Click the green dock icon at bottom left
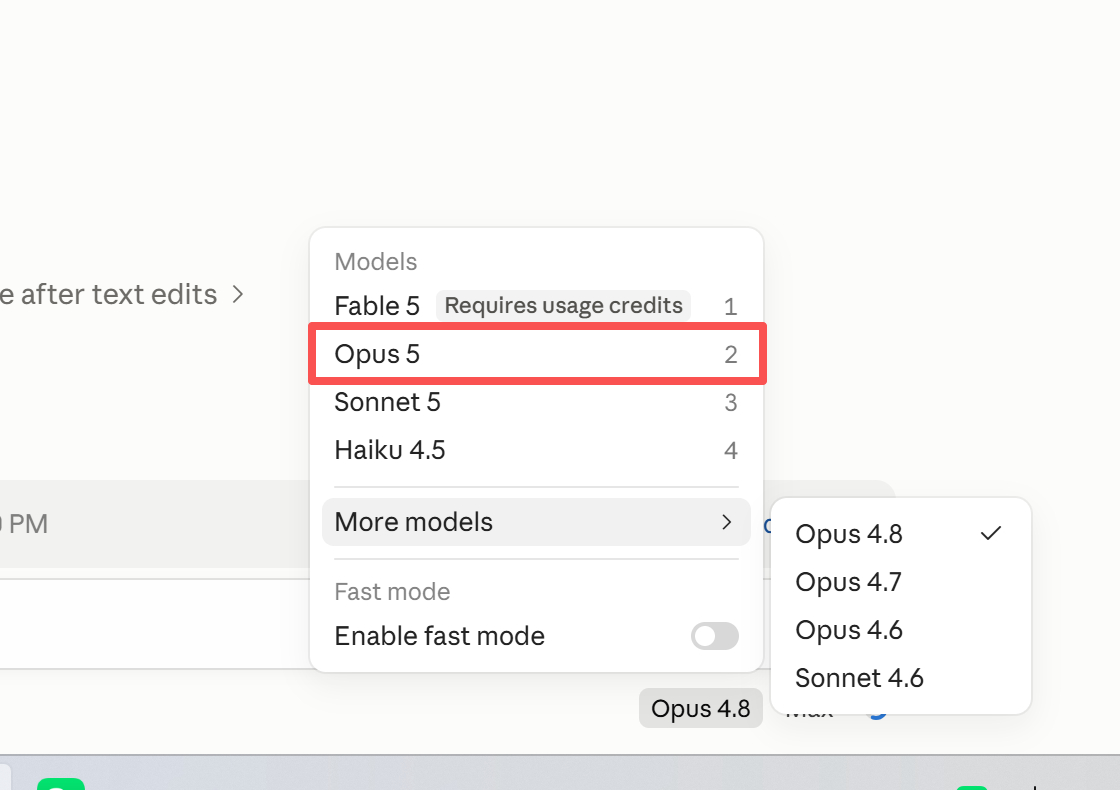Screen dimensions: 1120x790 (x=61, y=784)
